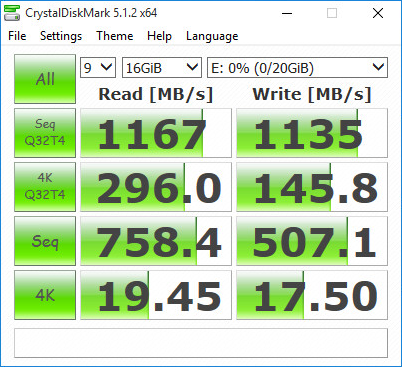Open the Help menu

(159, 36)
